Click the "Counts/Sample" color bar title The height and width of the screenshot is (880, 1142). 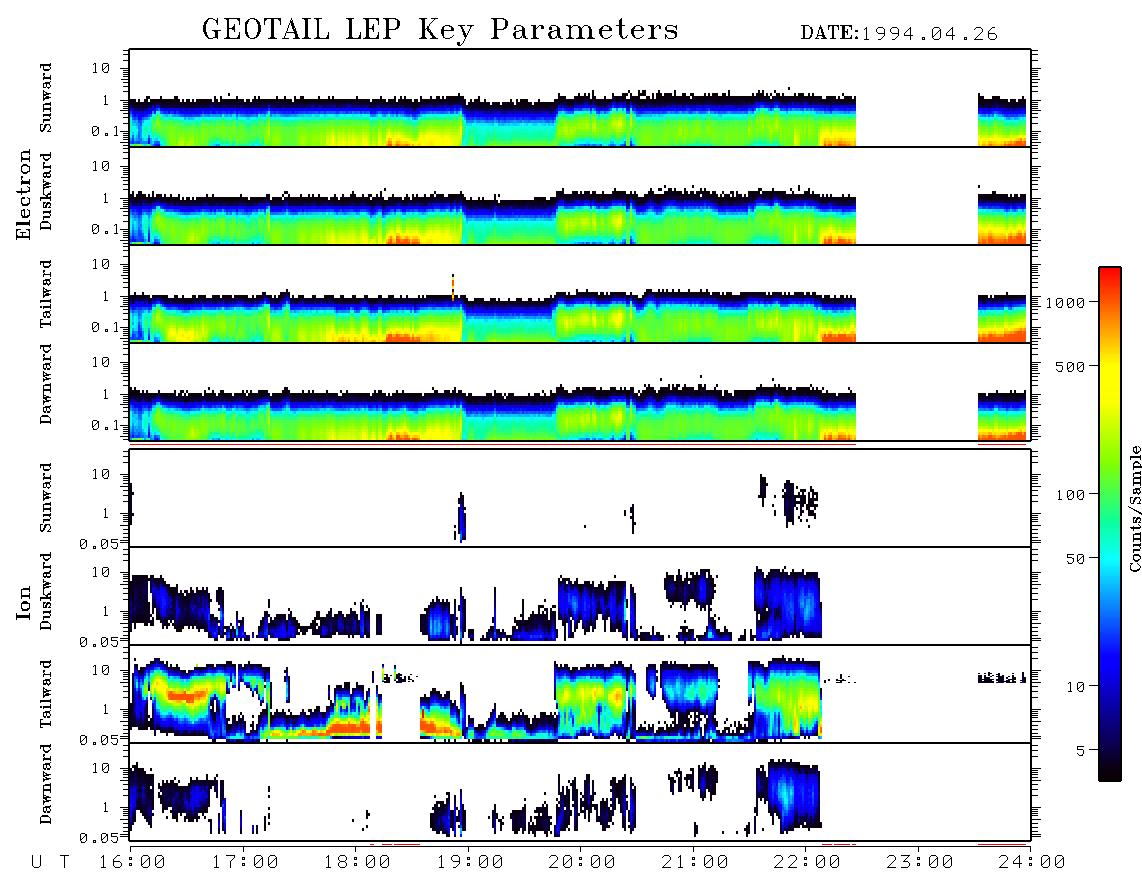pos(1134,509)
